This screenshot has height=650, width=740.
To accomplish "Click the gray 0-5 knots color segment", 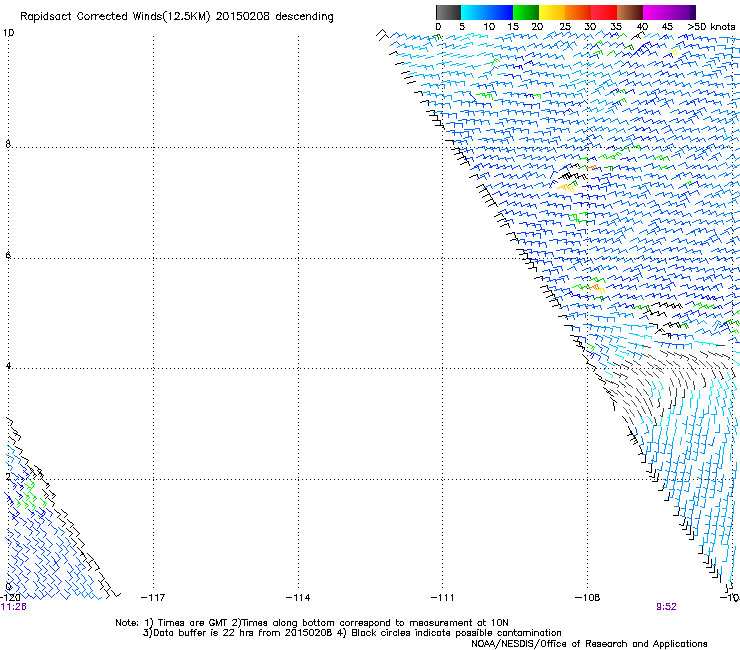I will (448, 12).
